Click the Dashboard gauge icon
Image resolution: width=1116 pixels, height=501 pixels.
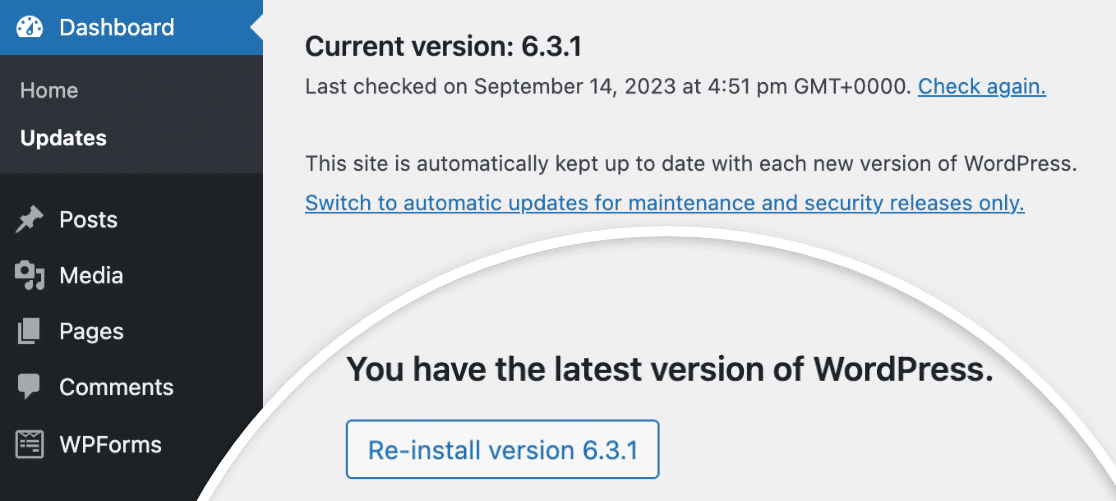[x=30, y=28]
